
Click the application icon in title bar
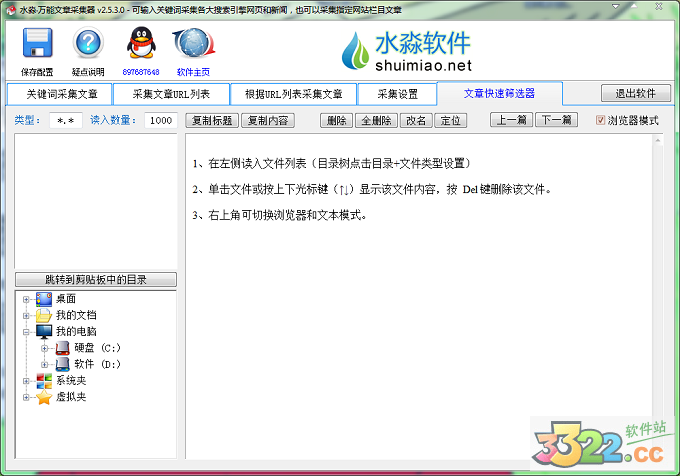click(x=11, y=10)
